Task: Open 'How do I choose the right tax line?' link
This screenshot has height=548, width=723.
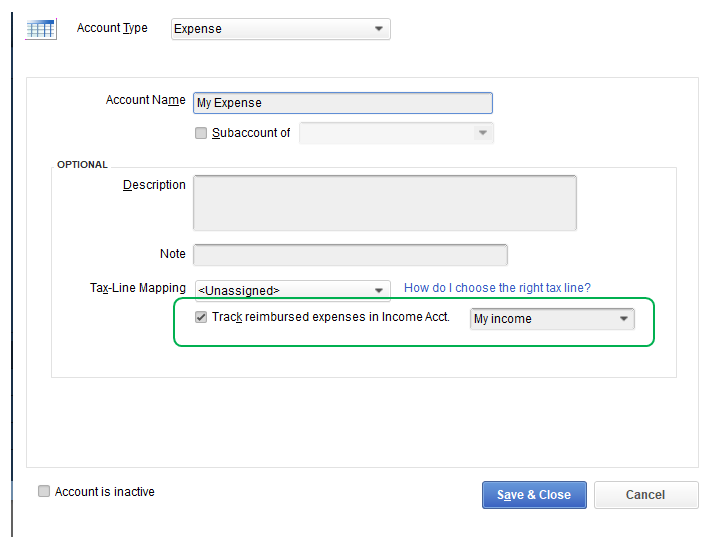Action: click(497, 288)
